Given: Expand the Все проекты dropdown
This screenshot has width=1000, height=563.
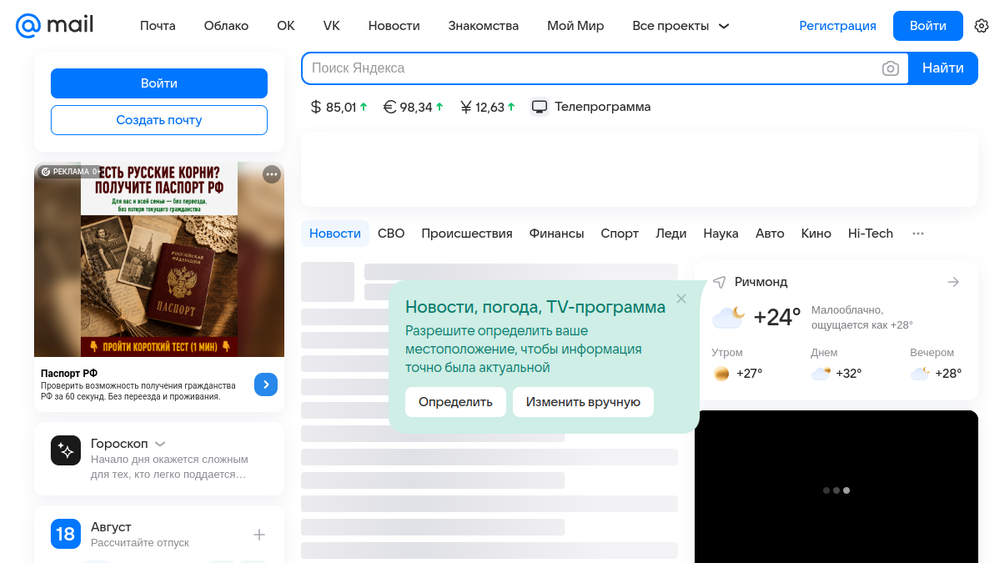Looking at the screenshot, I should click(680, 26).
